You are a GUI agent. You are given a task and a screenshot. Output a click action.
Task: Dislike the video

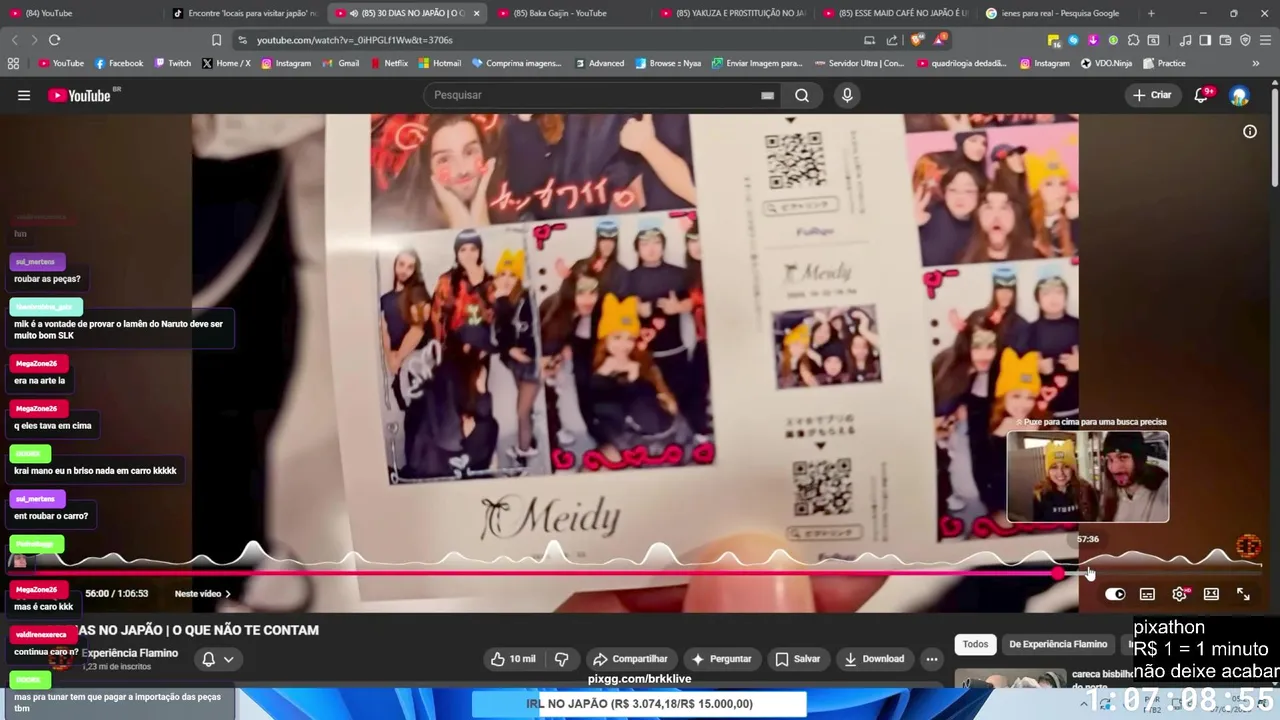tap(561, 659)
